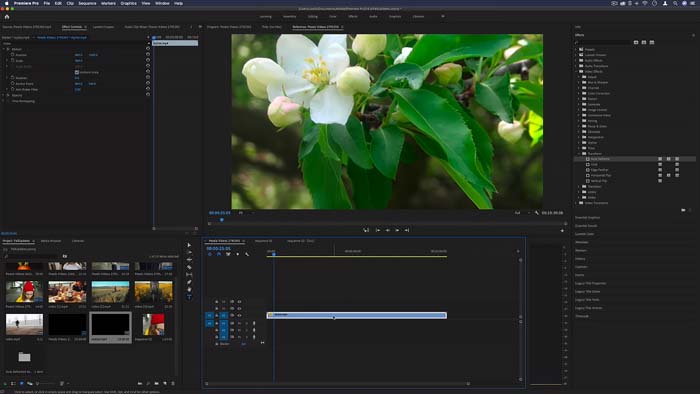Reset the Motion effect parameters
Image resolution: width=700 pixels, height=394 pixels.
[148, 49]
